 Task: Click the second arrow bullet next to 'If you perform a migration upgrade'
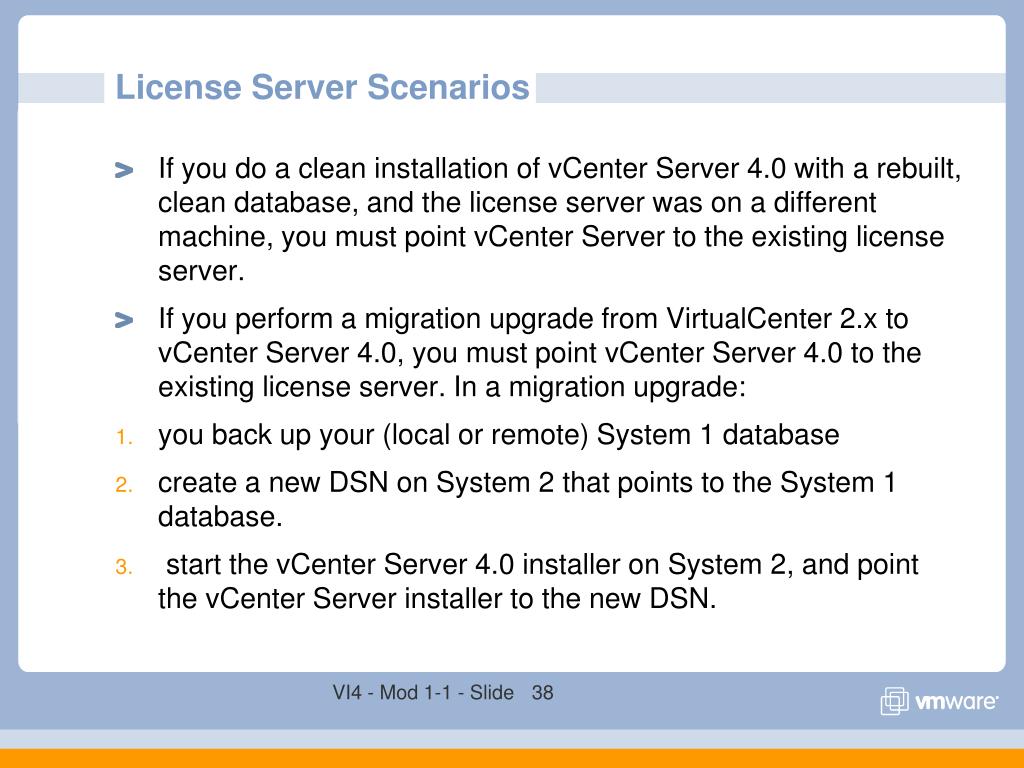tap(123, 321)
